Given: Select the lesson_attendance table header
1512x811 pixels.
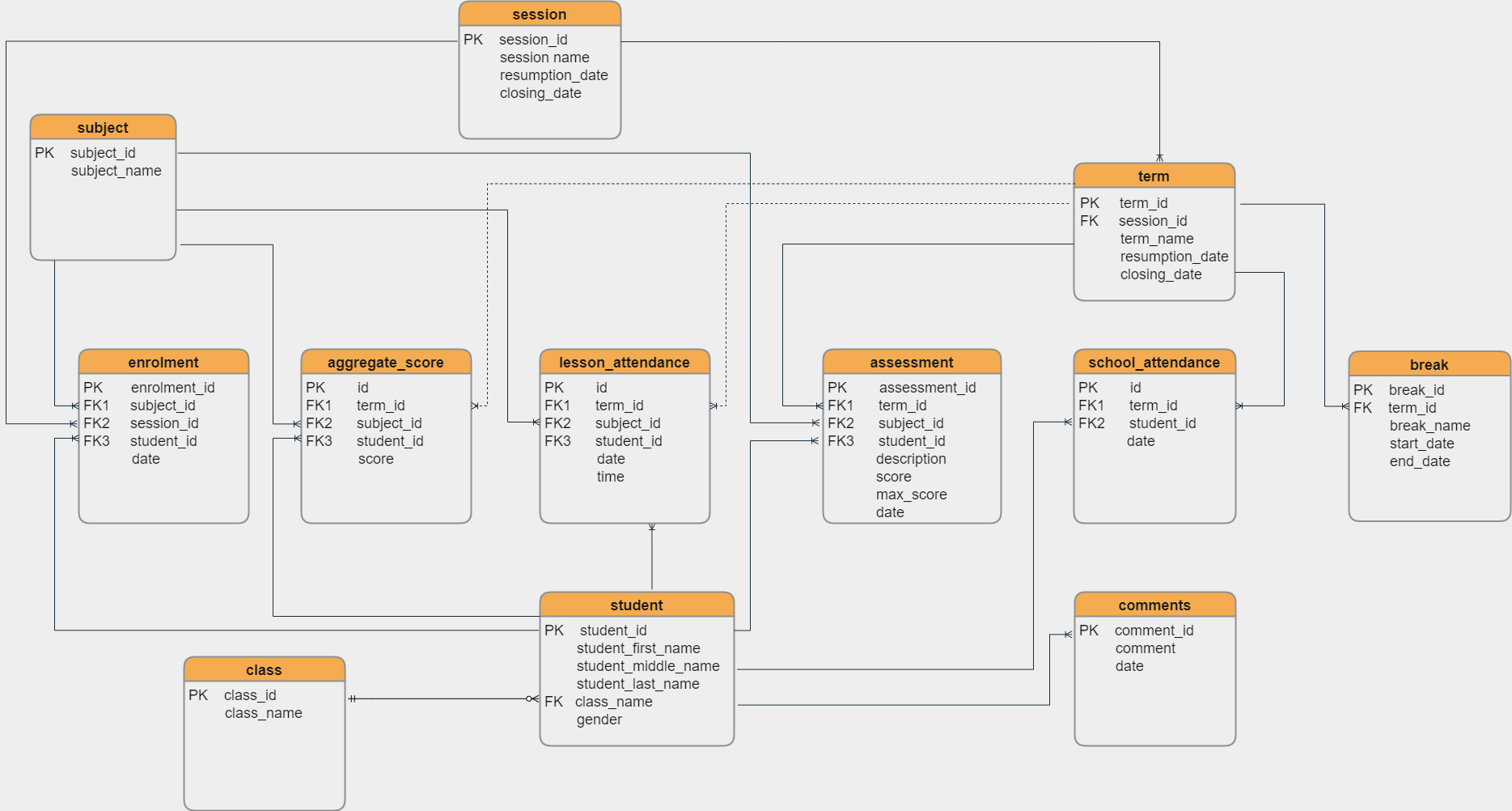Looking at the screenshot, I should click(x=625, y=363).
